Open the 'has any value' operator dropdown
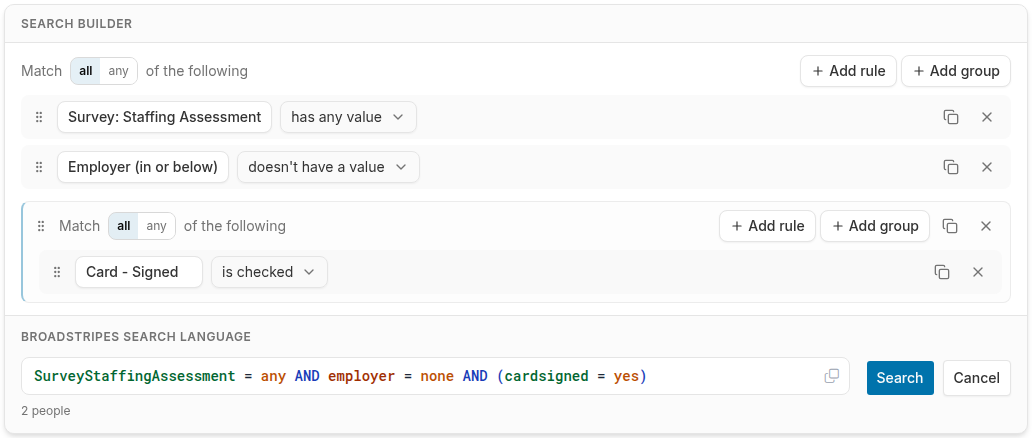Viewport: 1032px width, 438px height. (x=348, y=117)
